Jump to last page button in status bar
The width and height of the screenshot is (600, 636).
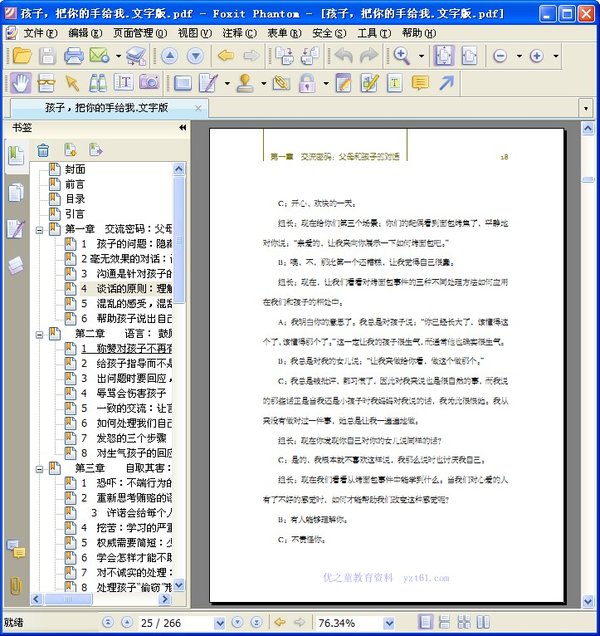point(256,622)
